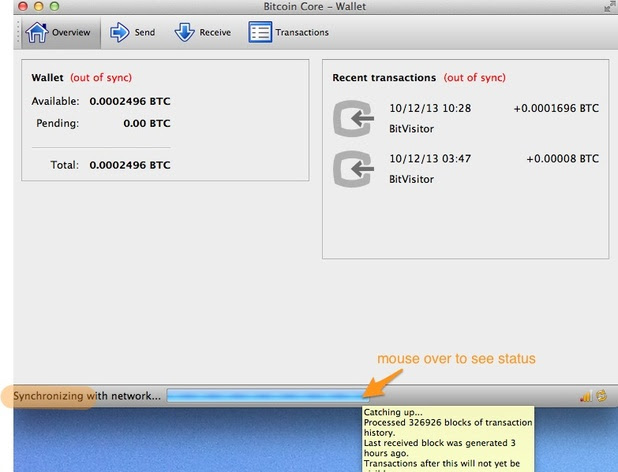Click the Pending balance 0.00 BTC
Screen dimensions: 618x472
pos(147,123)
